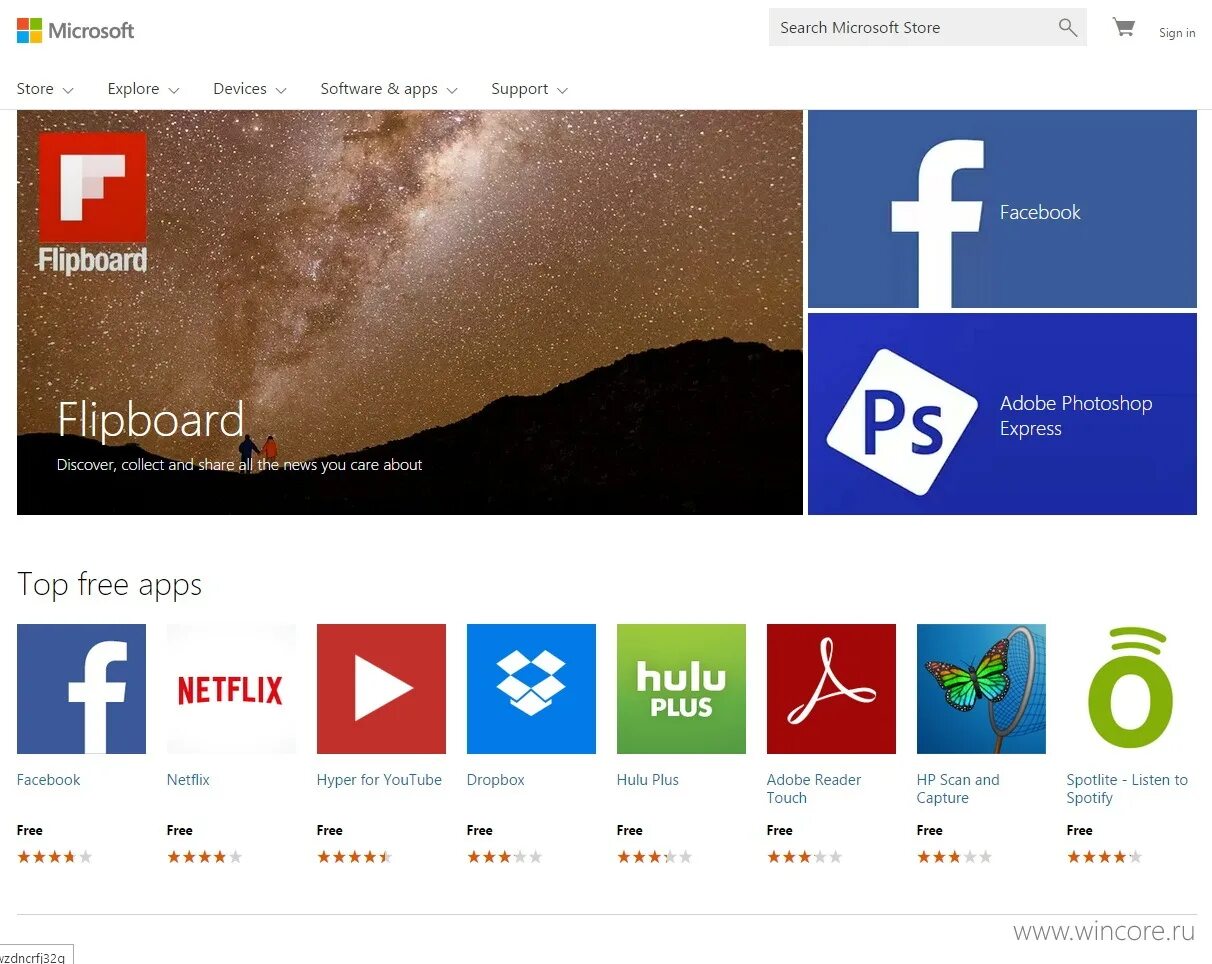Click the search magnifier icon

[1068, 28]
